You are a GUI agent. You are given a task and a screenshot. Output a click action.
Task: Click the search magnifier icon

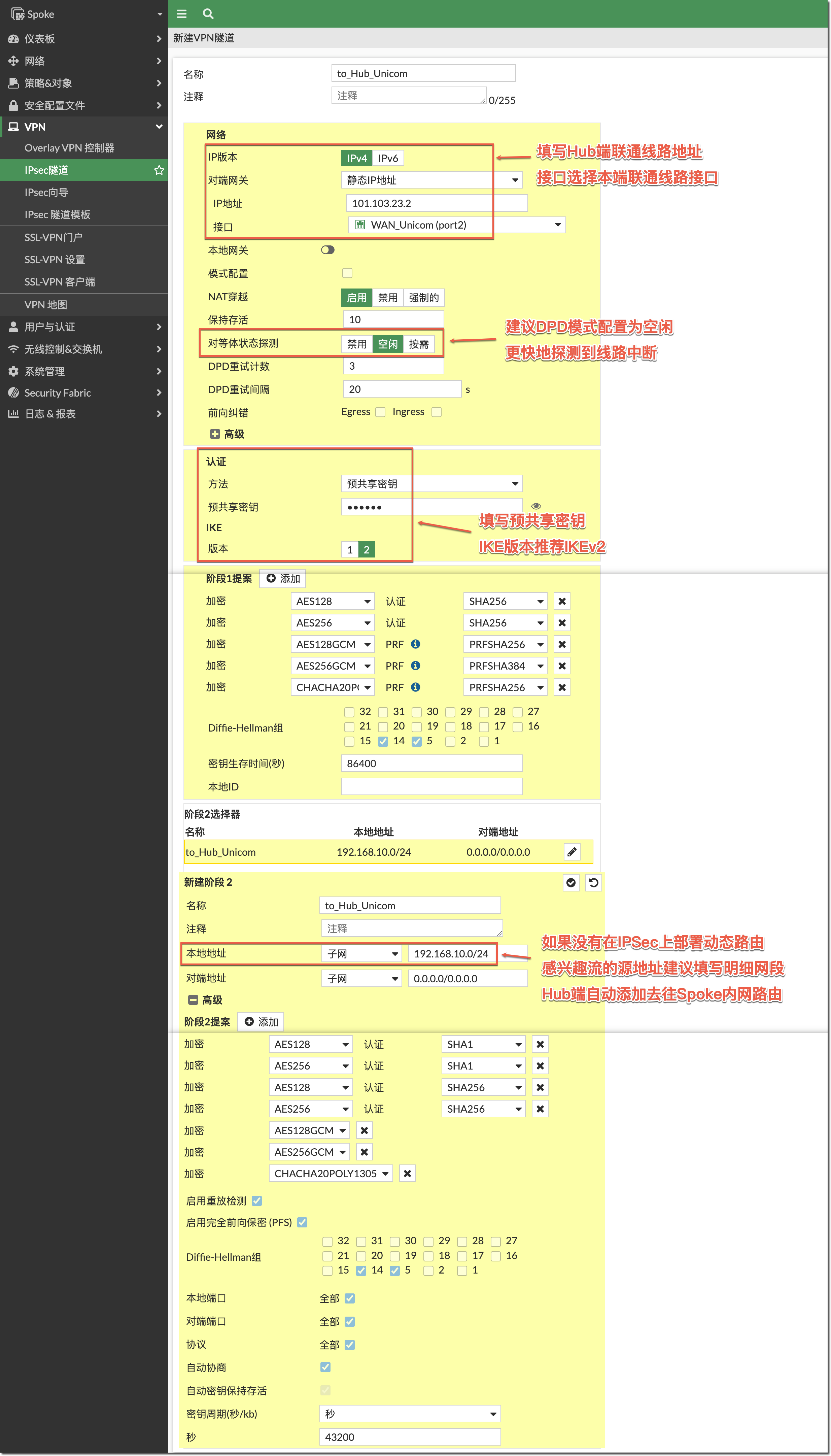pyautogui.click(x=208, y=14)
